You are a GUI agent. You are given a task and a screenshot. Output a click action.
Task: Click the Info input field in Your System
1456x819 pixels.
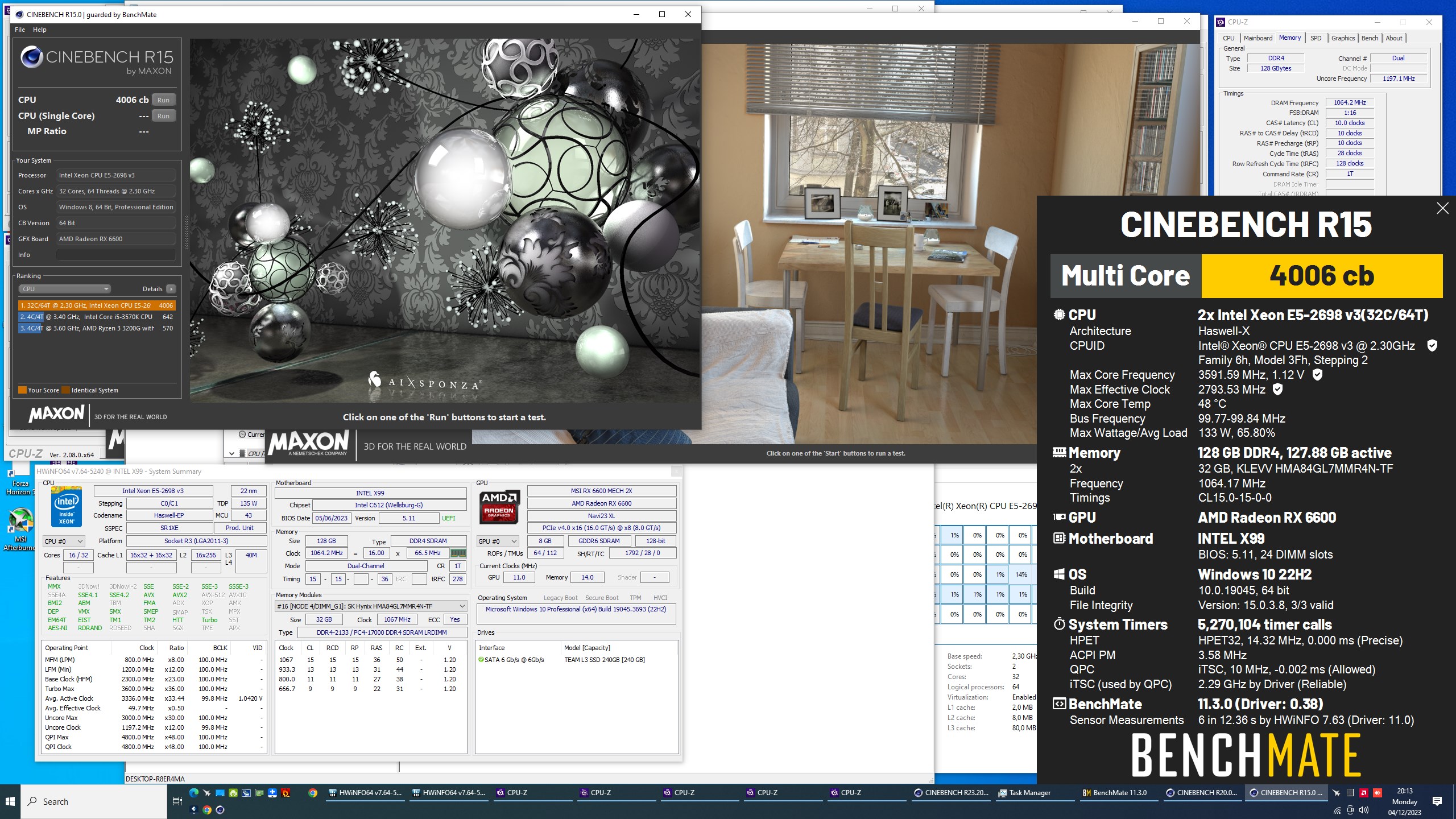tap(116, 255)
